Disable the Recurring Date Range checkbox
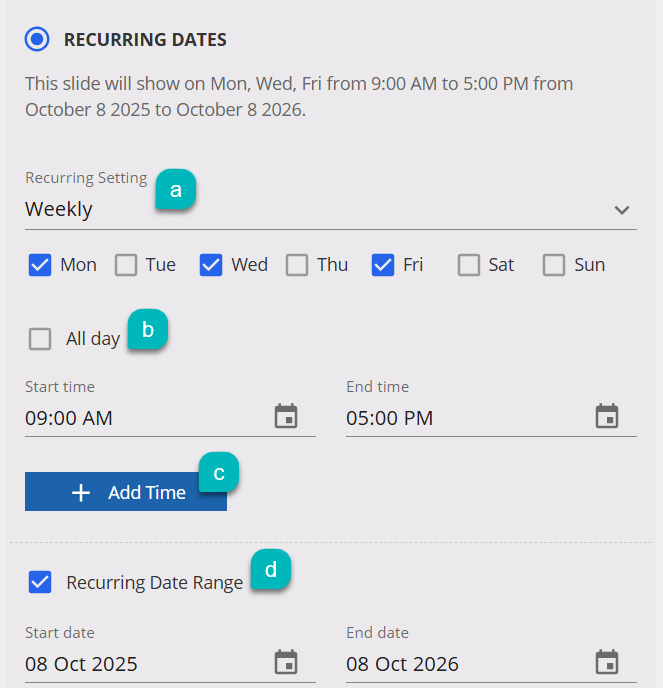This screenshot has width=663, height=688. coord(40,582)
